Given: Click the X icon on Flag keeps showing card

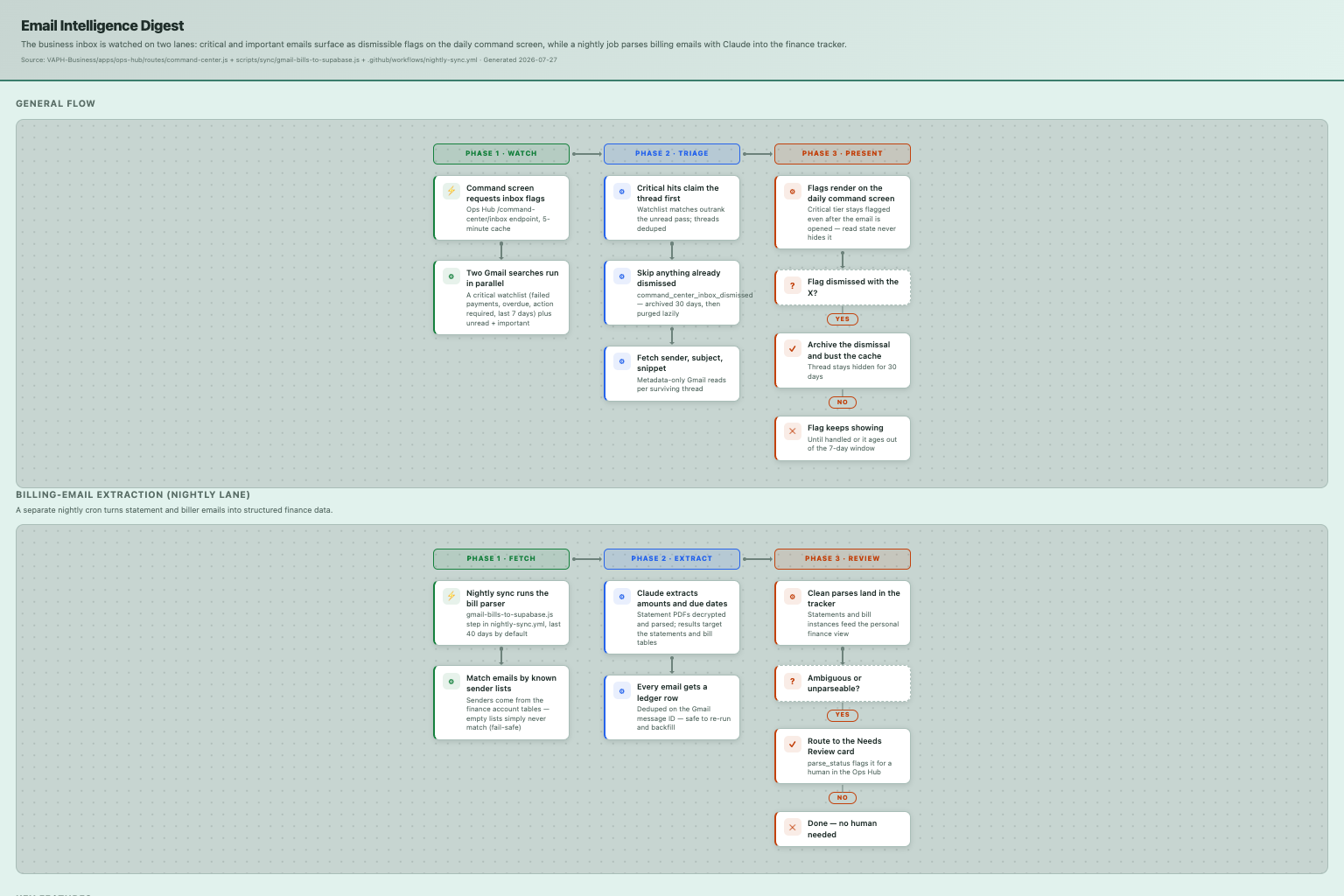Looking at the screenshot, I should (793, 430).
